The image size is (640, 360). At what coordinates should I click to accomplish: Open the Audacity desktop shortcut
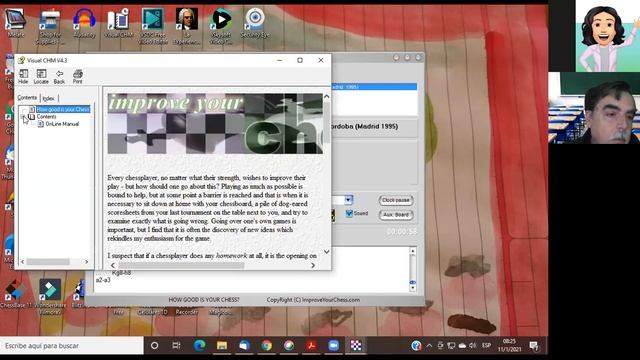click(x=84, y=24)
